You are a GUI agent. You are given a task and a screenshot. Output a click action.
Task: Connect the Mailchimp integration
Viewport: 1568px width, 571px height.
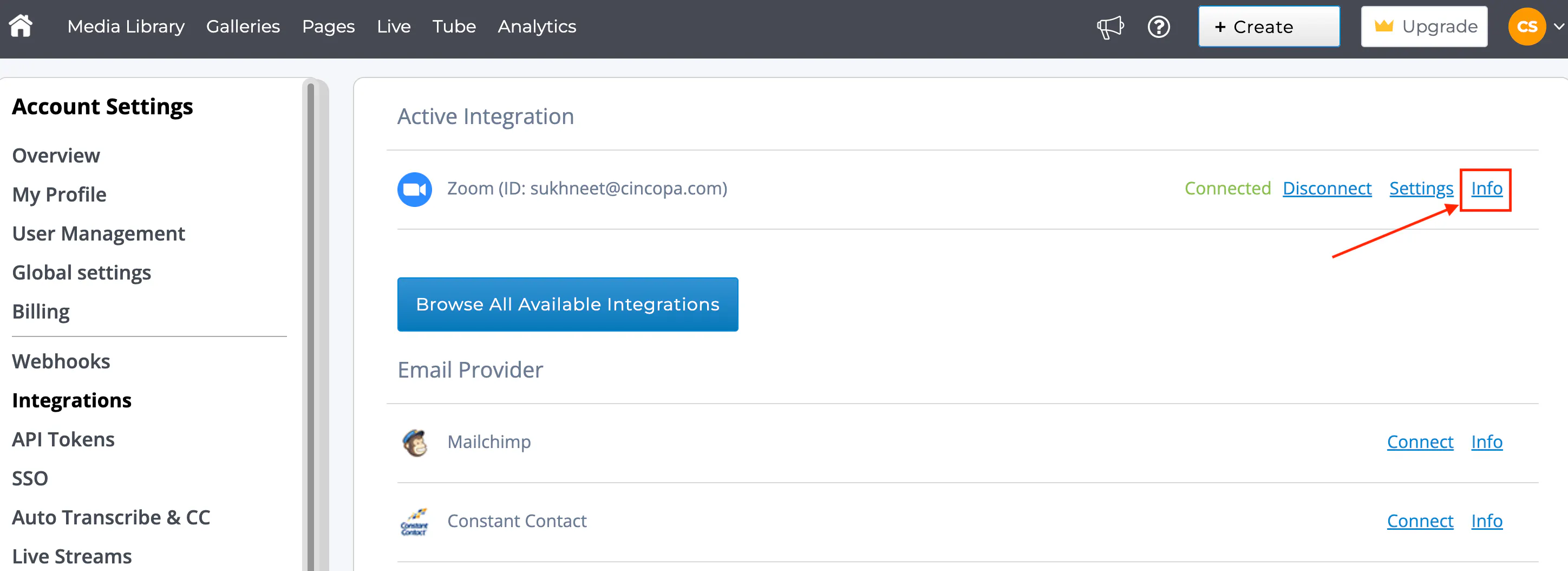(1420, 442)
